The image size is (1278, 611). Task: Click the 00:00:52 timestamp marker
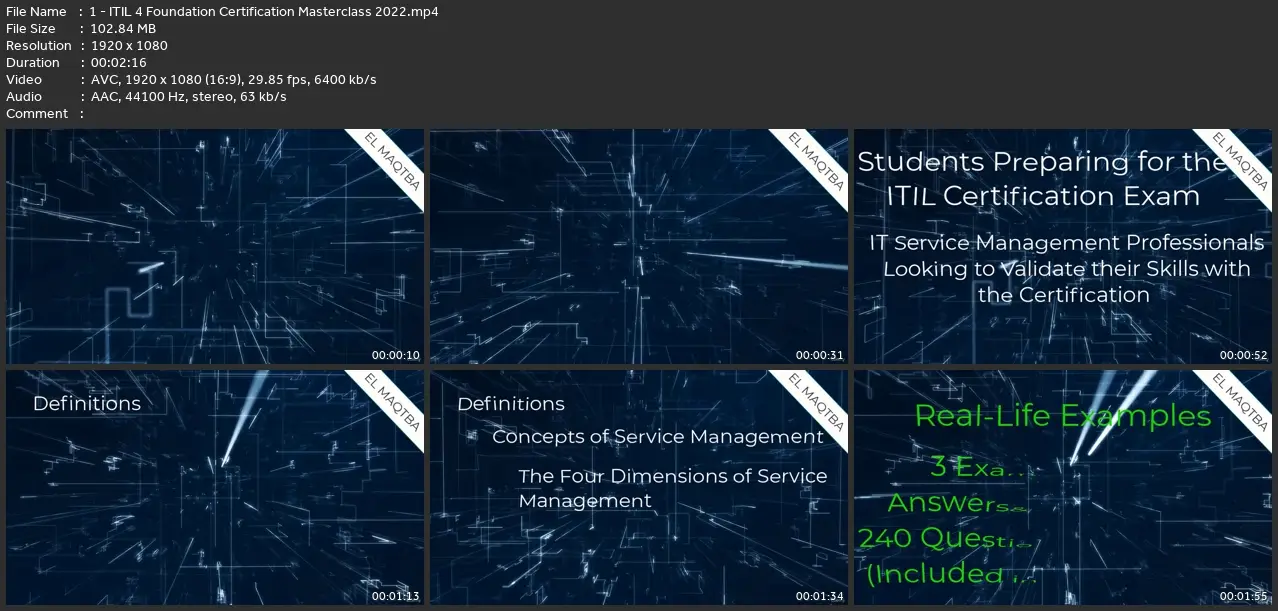pyautogui.click(x=1243, y=355)
